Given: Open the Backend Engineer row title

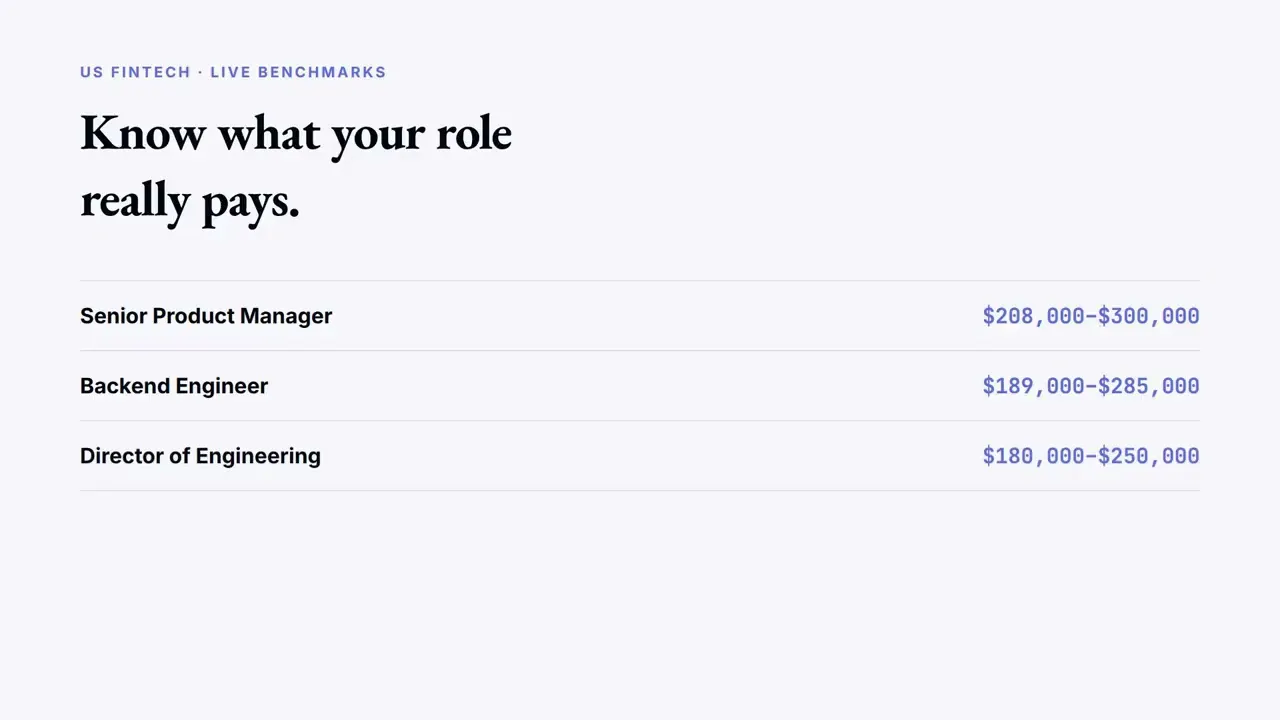Looking at the screenshot, I should click(x=174, y=386).
